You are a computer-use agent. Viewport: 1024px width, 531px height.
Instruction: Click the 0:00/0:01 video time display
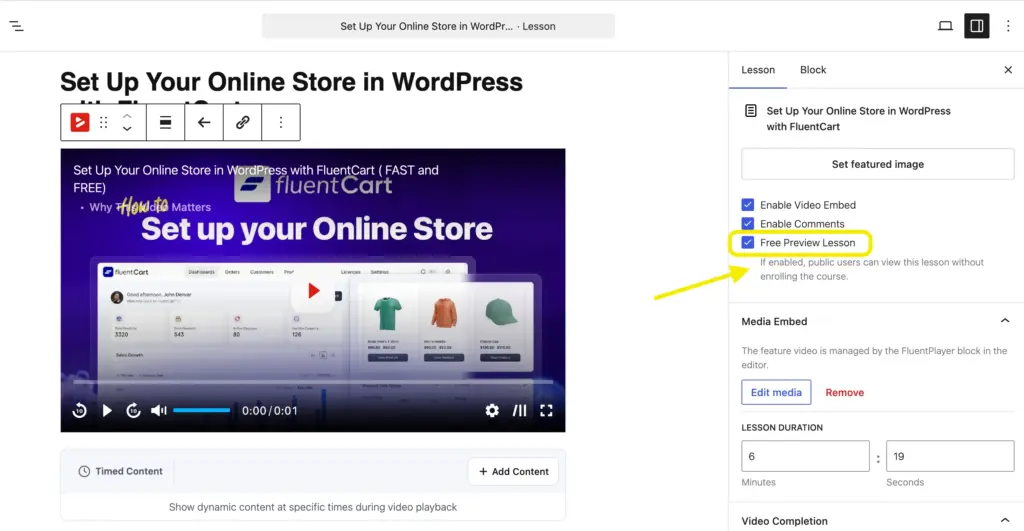pos(270,410)
